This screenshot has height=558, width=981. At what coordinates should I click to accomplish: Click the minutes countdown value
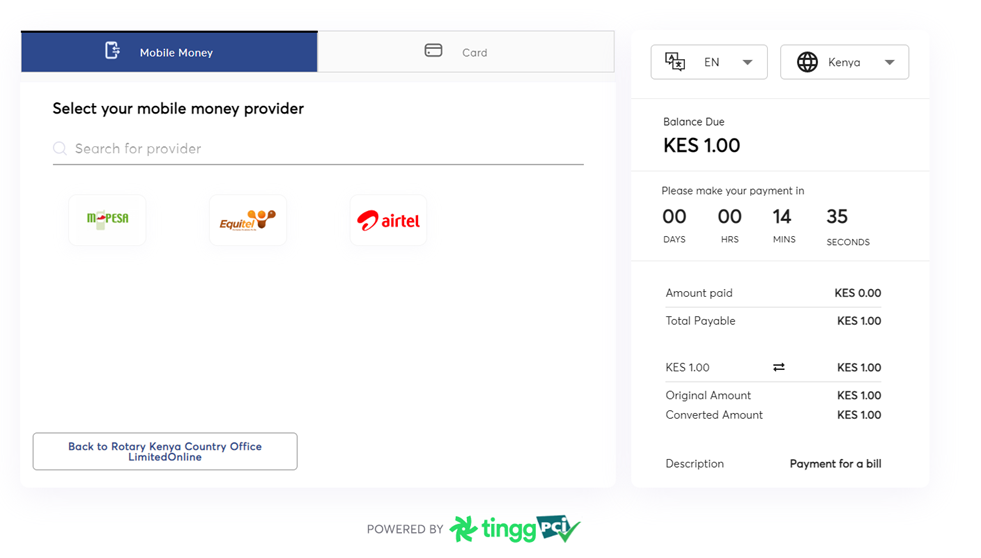(782, 217)
